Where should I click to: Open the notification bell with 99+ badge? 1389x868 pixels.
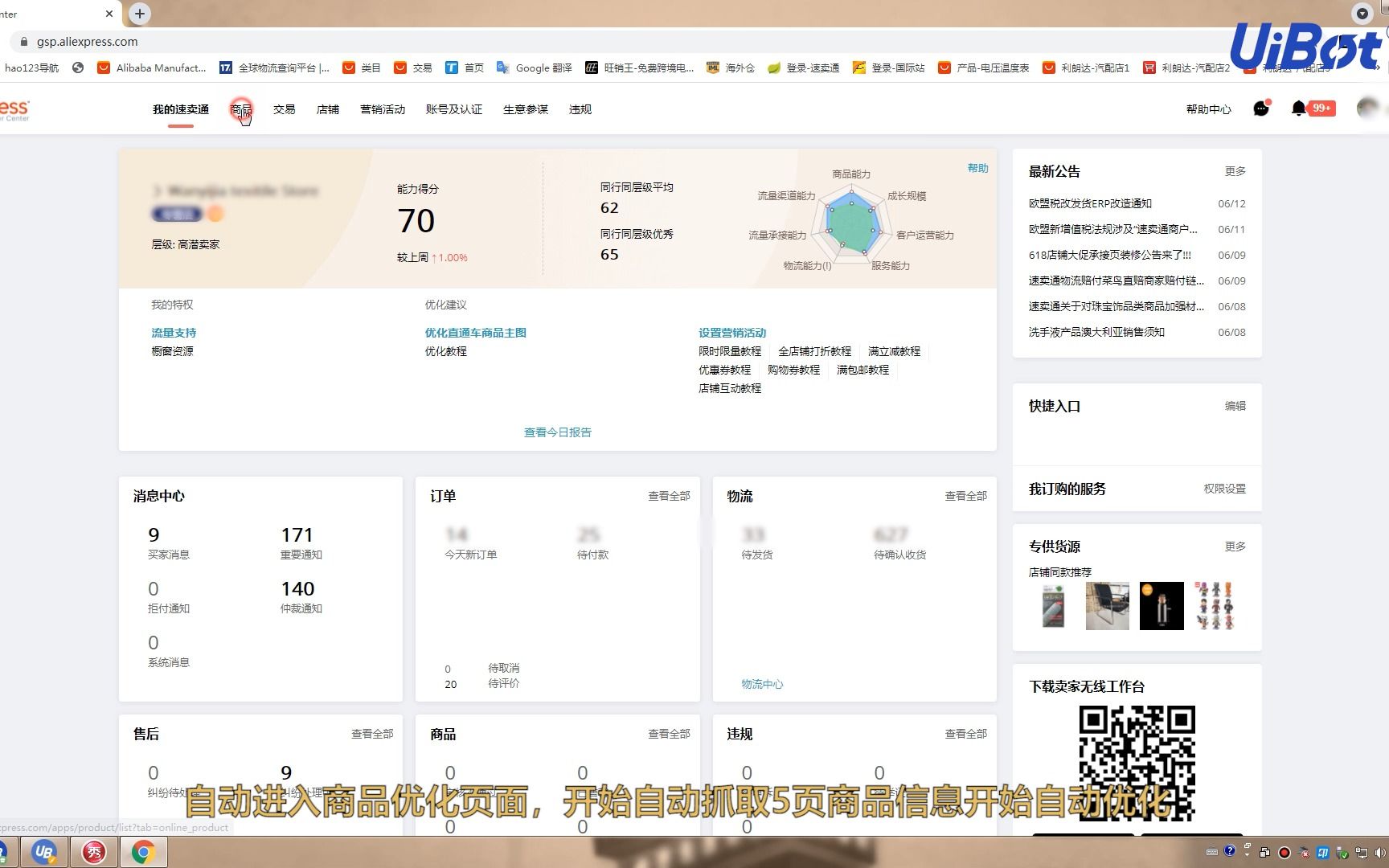1312,108
